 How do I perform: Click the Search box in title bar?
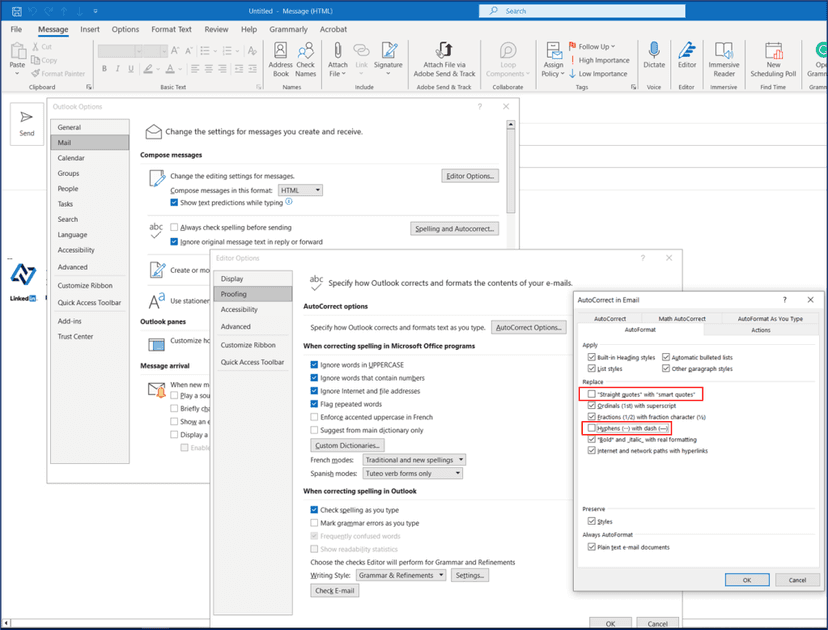[x=580, y=11]
